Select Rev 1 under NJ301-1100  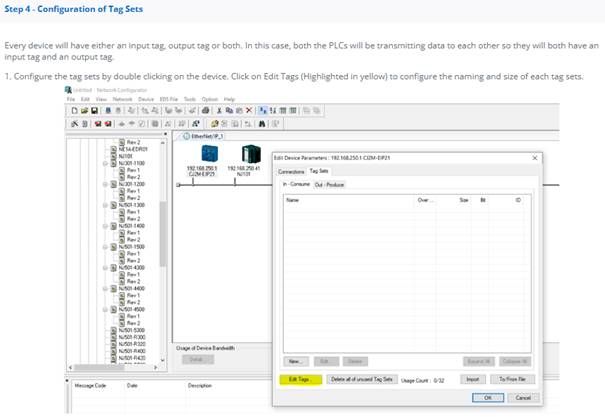tap(133, 170)
